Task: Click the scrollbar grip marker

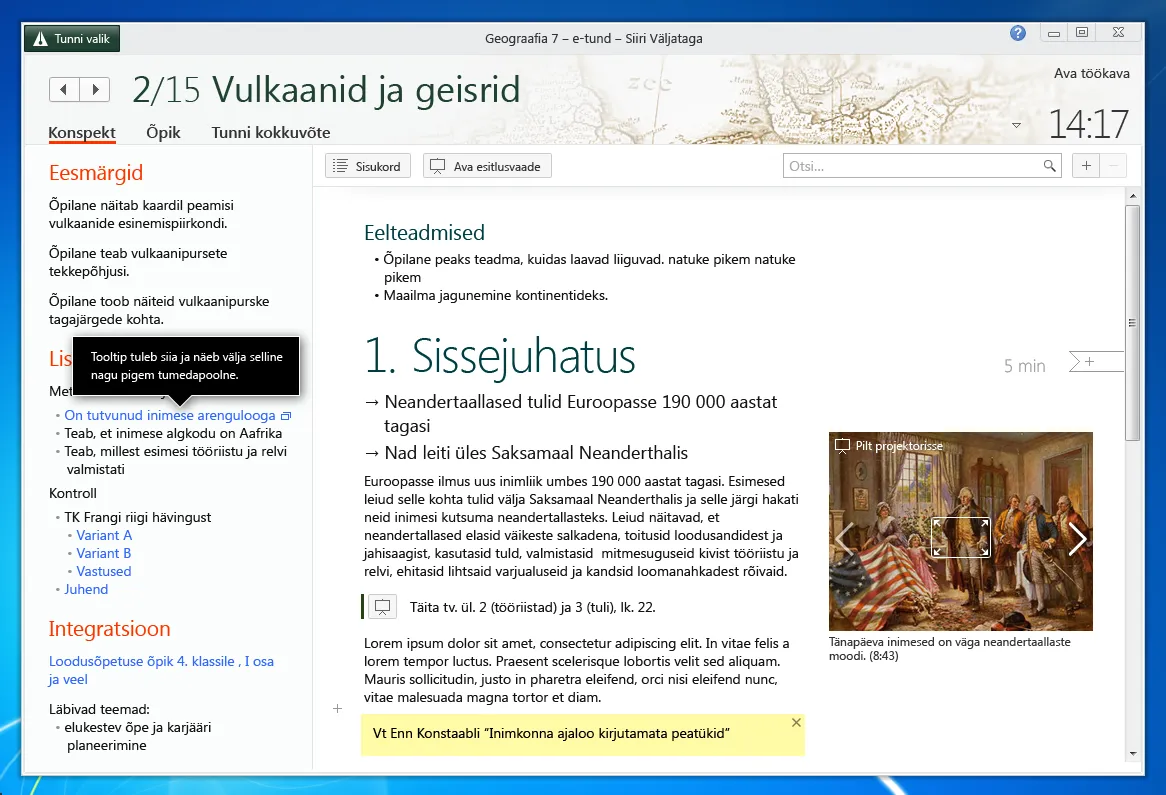Action: point(1133,323)
